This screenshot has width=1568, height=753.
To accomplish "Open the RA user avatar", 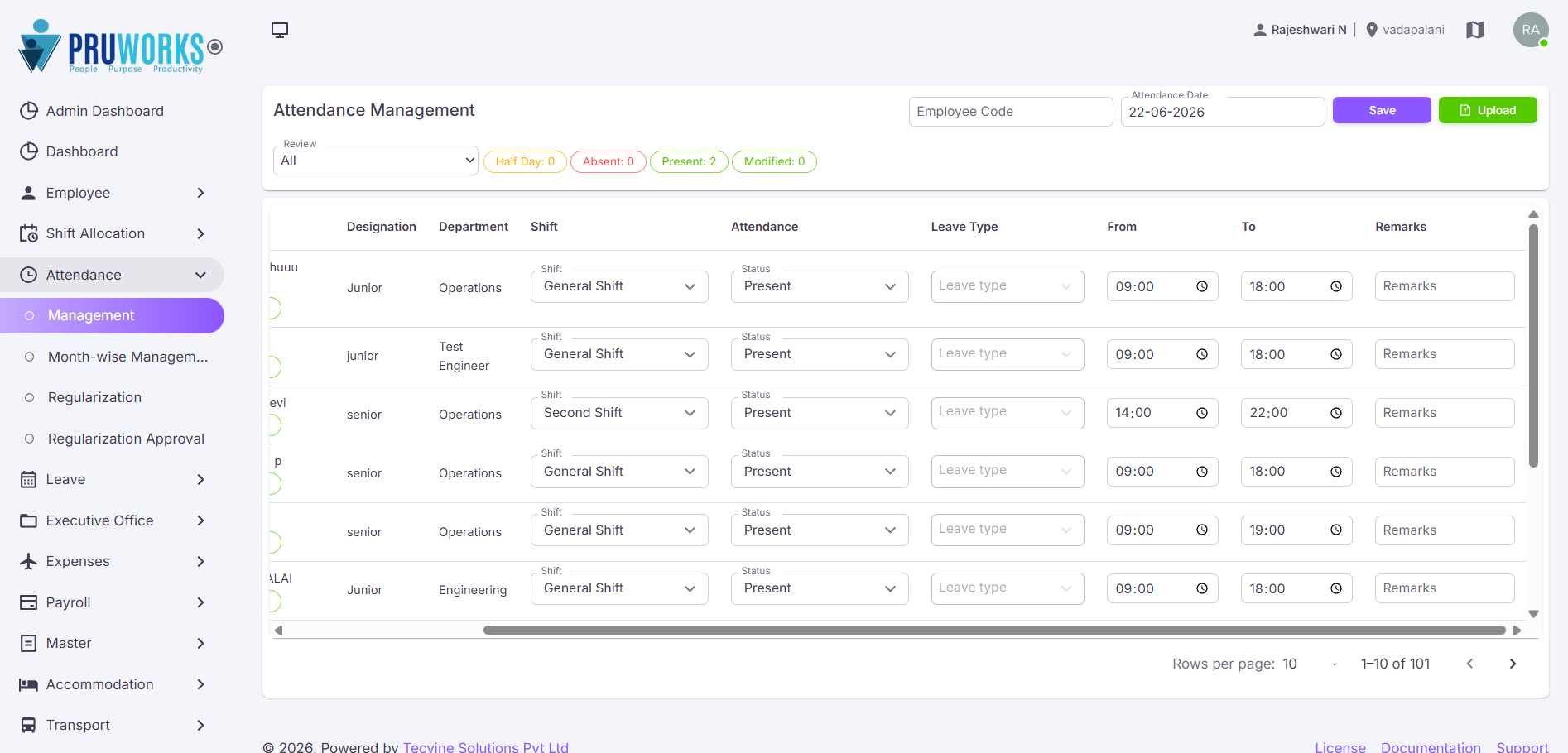I will [1531, 30].
